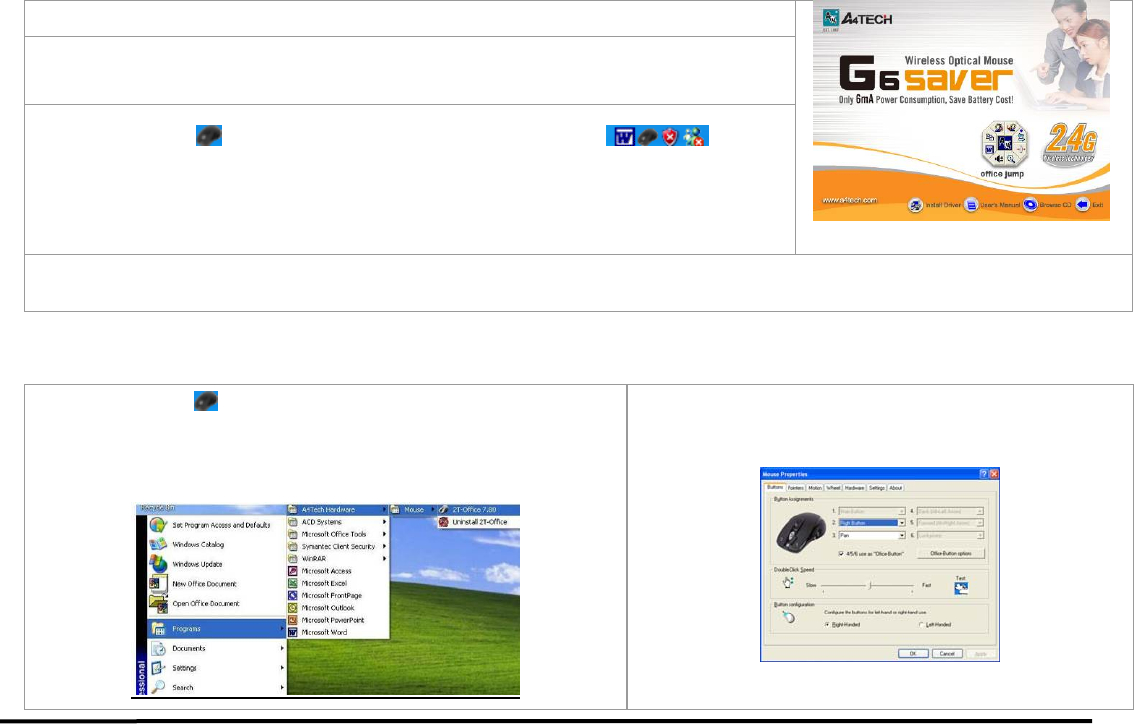Open the button 3 Pan dropdown
Viewport: 1134px width, 724px height.
[x=872, y=535]
